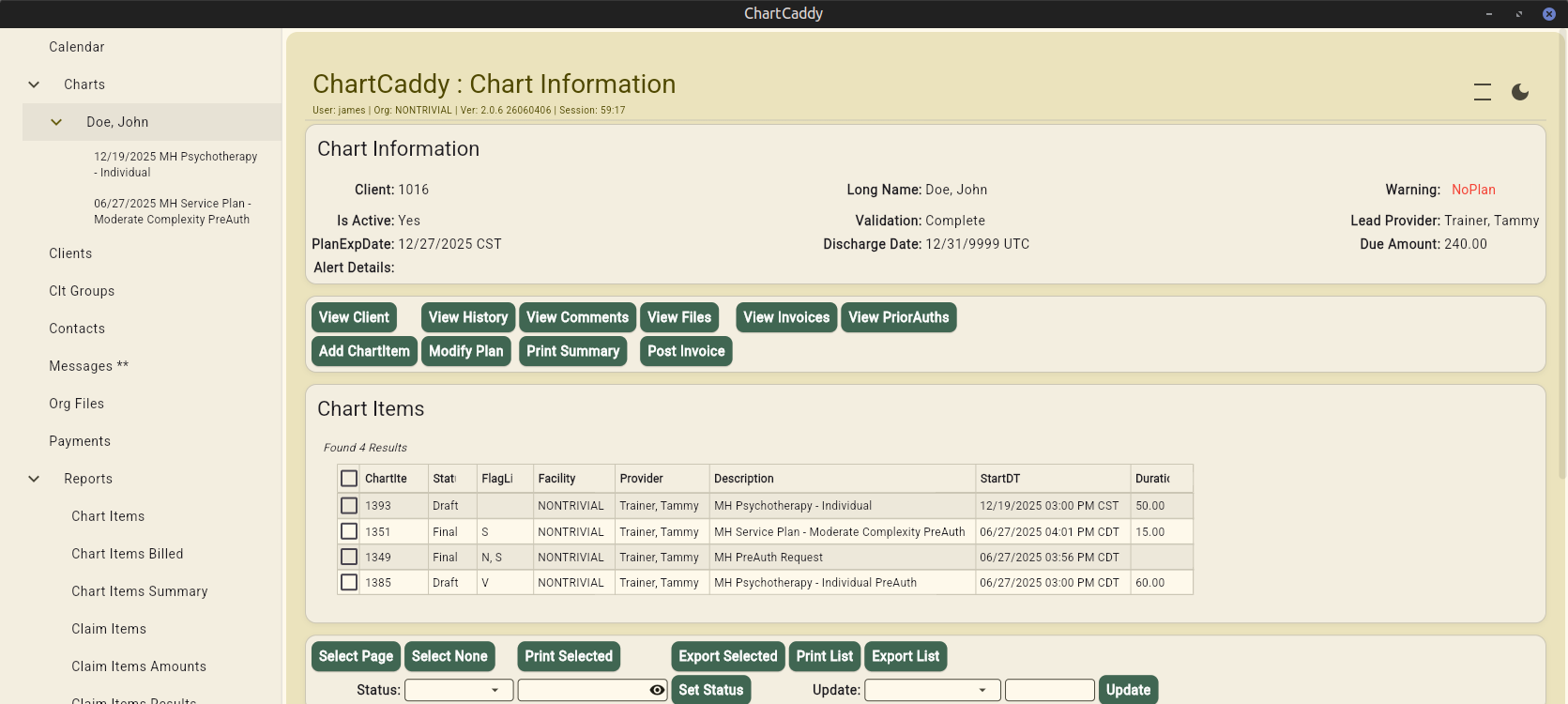Click the red NoPlan warning text

[1473, 190]
